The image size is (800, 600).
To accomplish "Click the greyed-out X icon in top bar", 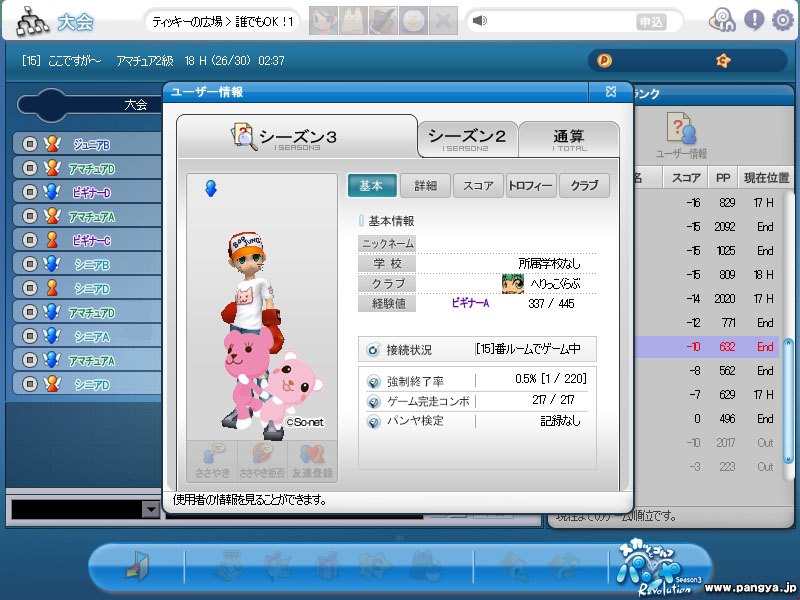I will [444, 21].
